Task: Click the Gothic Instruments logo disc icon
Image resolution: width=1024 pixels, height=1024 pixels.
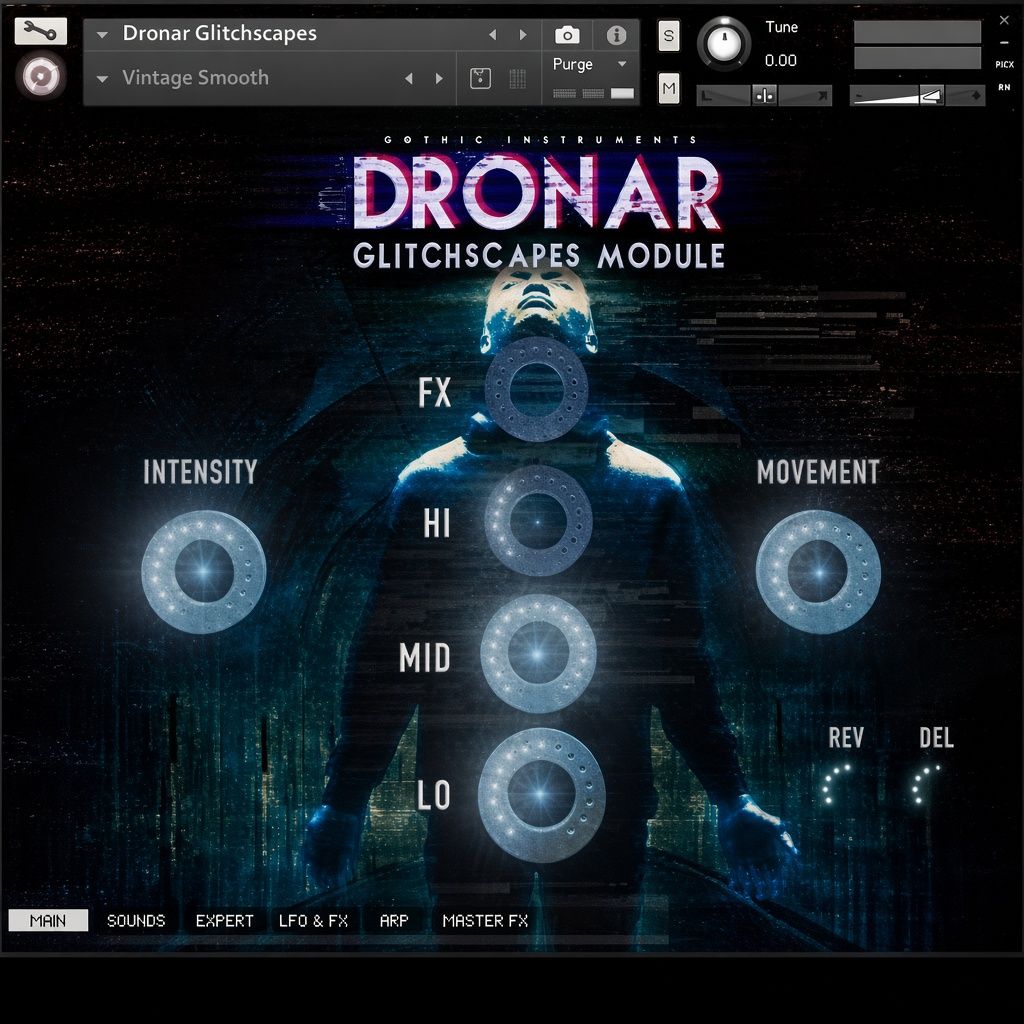Action: pyautogui.click(x=40, y=75)
